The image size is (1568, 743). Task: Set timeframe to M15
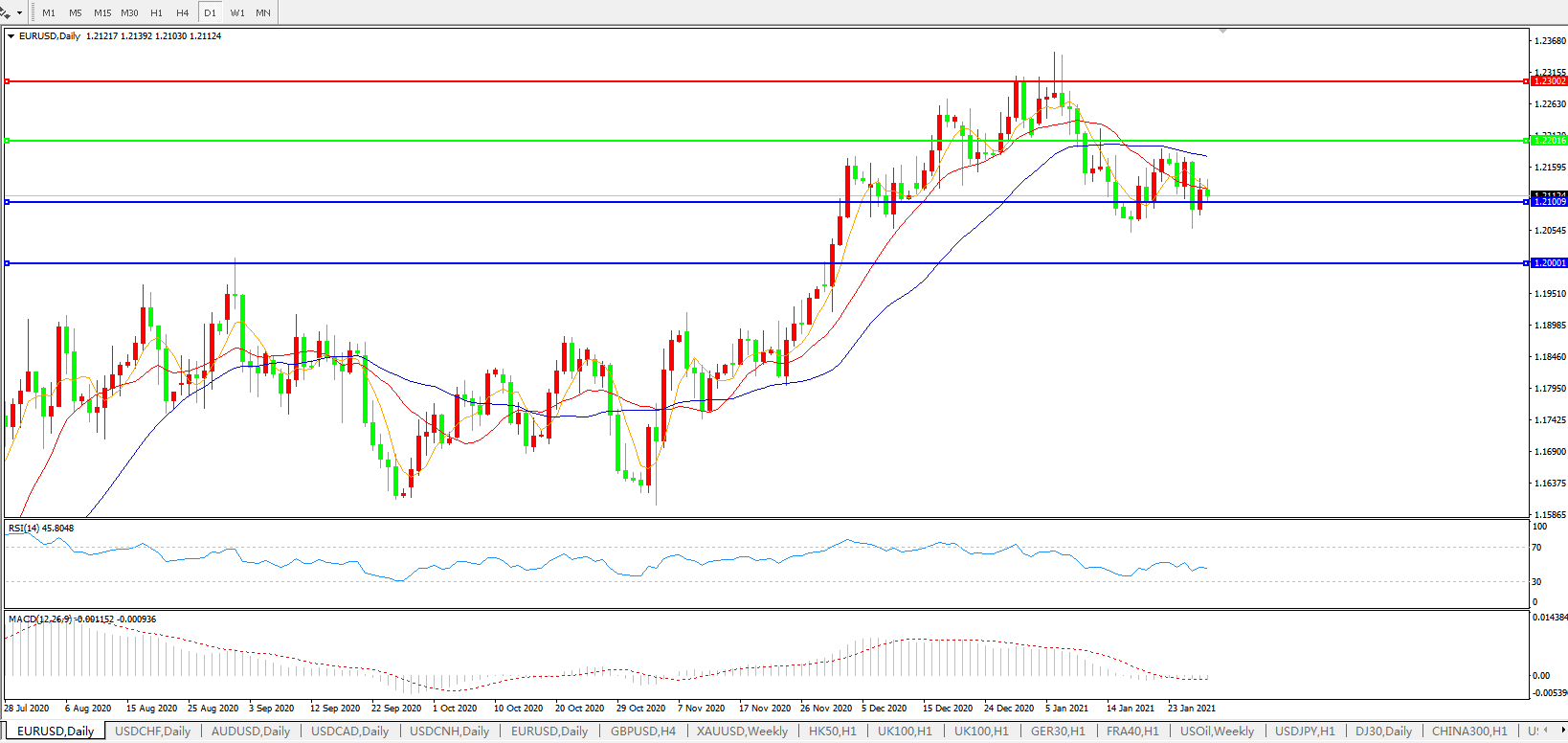(102, 13)
